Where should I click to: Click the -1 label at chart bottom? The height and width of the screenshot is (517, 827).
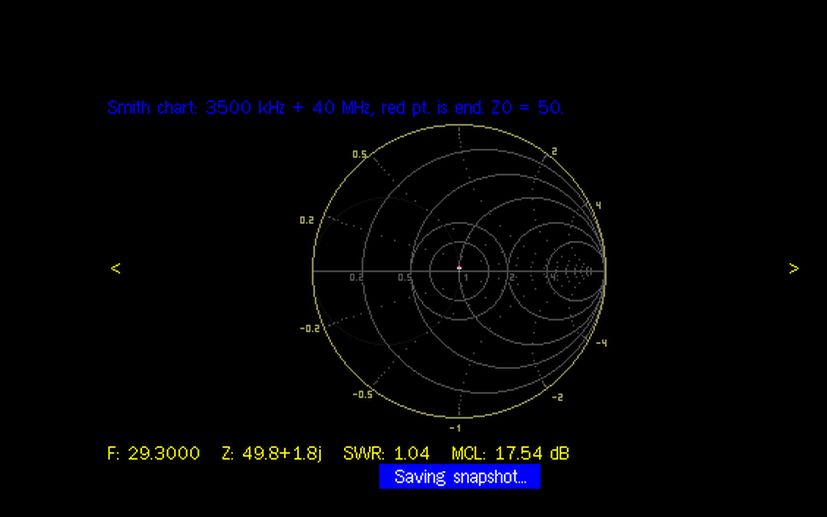pos(454,427)
